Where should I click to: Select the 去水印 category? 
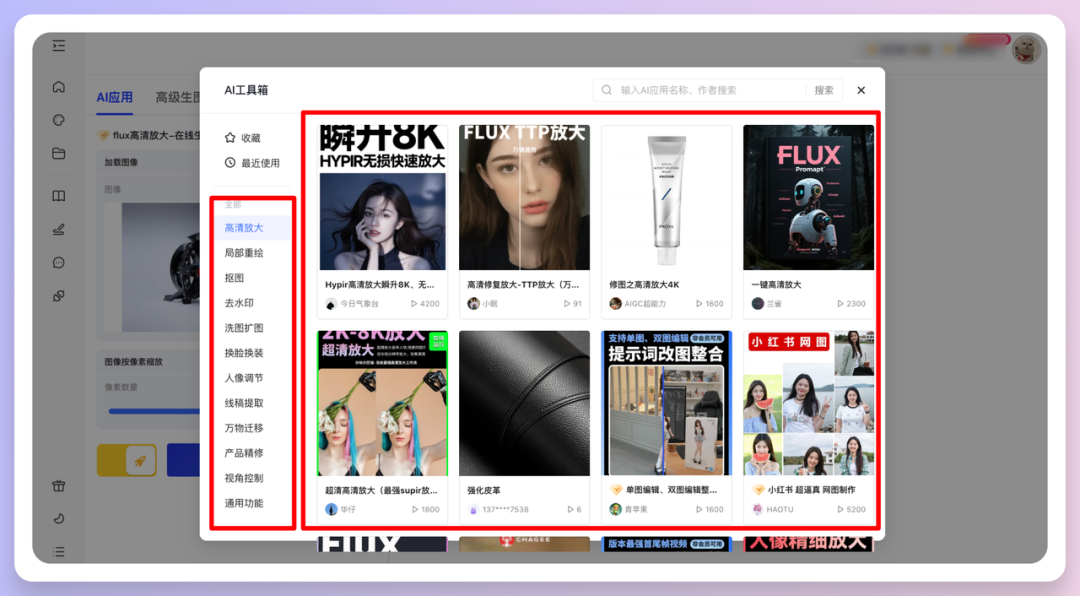(x=239, y=303)
